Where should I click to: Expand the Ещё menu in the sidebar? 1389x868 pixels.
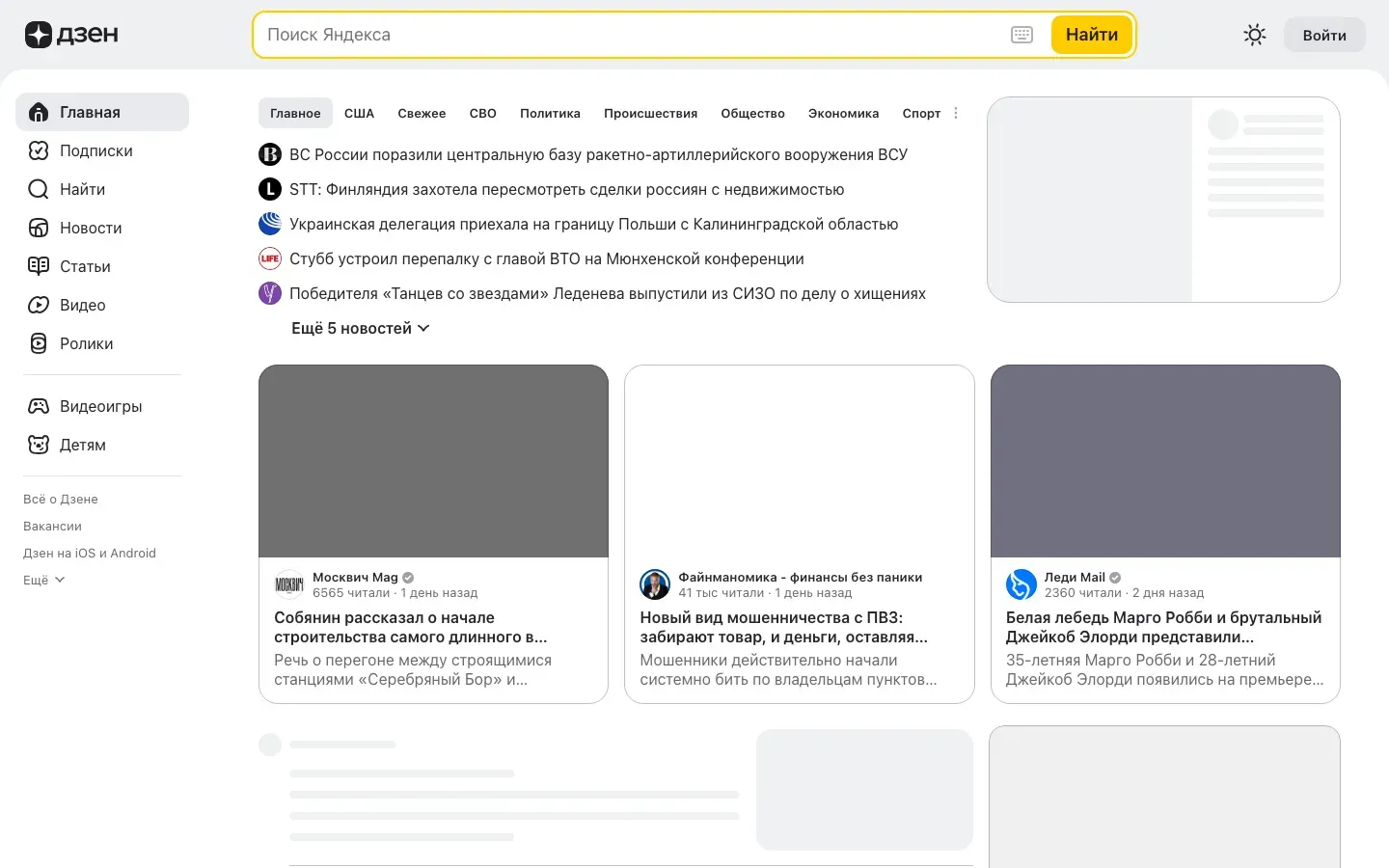tap(43, 580)
